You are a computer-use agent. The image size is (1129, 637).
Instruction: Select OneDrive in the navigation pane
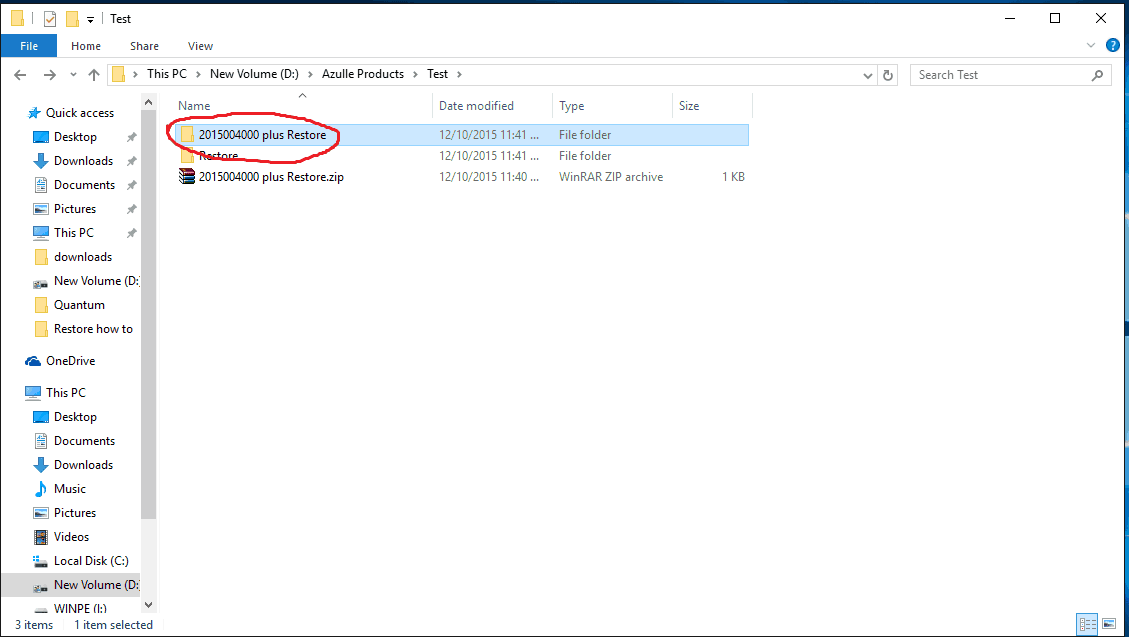click(x=70, y=361)
